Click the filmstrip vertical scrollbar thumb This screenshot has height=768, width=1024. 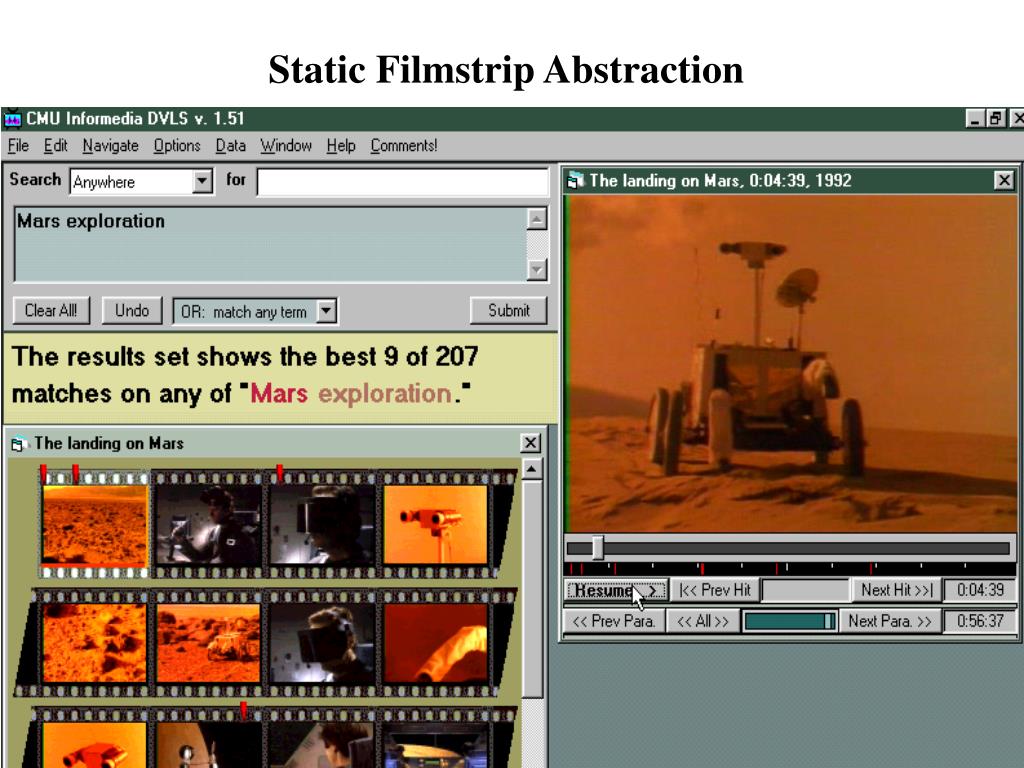tap(532, 589)
